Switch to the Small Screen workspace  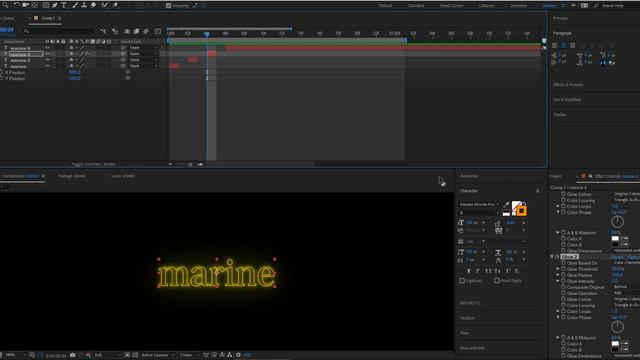point(451,6)
